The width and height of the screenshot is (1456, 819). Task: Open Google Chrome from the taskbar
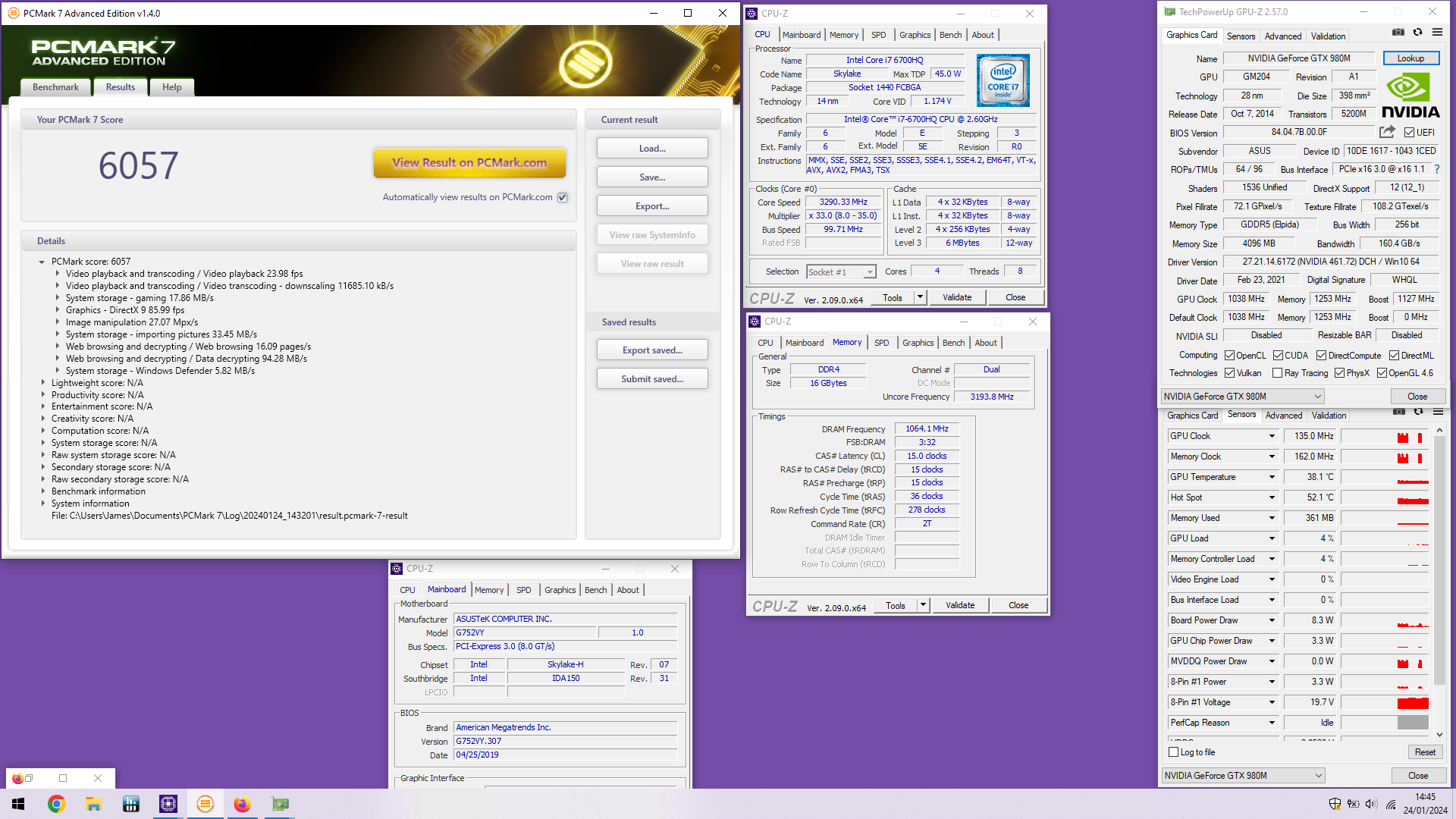click(x=56, y=804)
